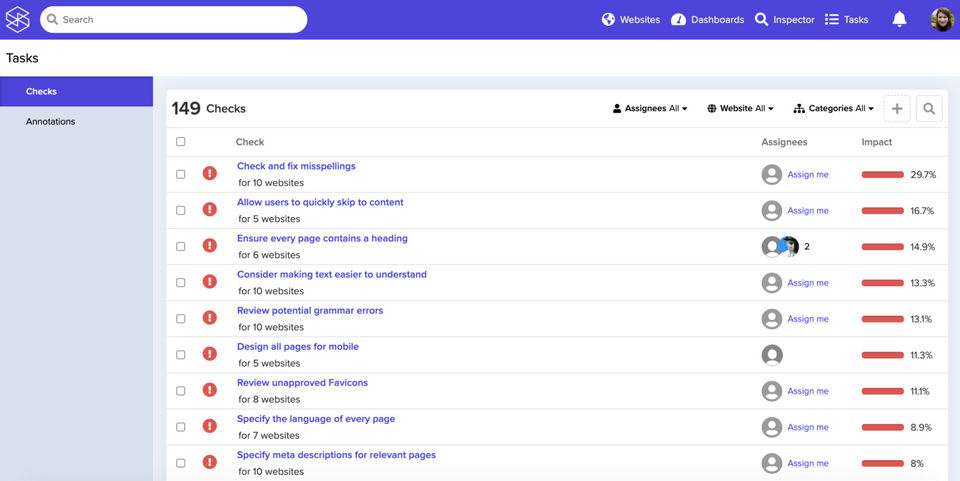The image size is (960, 481).
Task: Click red alert icon for mobile design check
Action: (x=209, y=354)
